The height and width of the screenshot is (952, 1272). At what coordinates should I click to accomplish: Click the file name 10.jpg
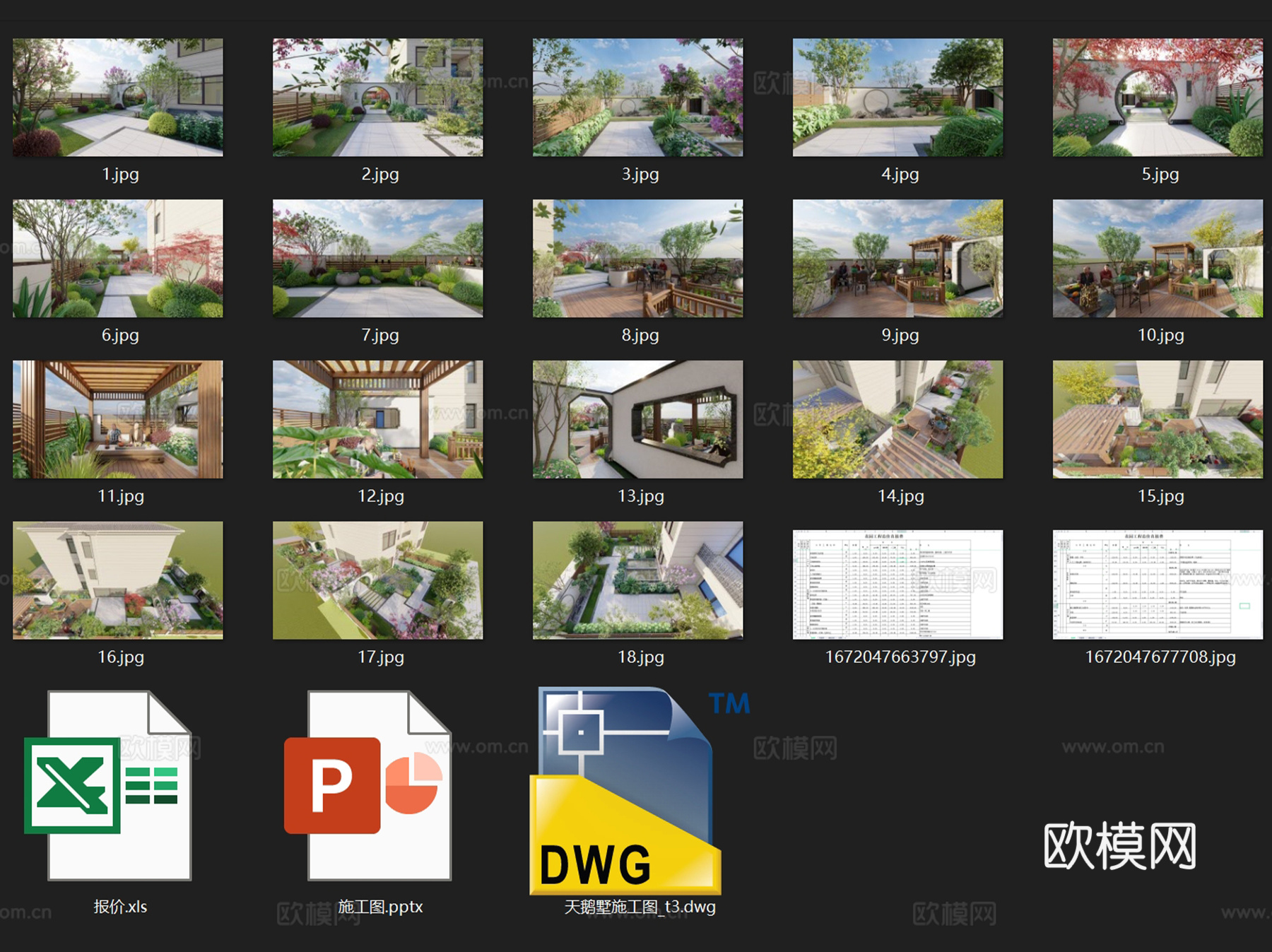point(1161,335)
